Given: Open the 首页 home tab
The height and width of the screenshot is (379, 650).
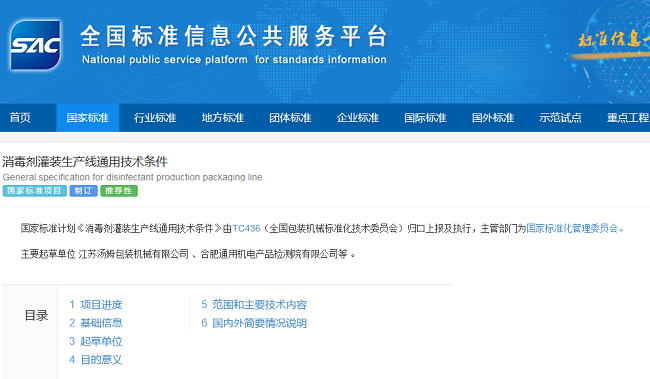Looking at the screenshot, I should pos(20,118).
